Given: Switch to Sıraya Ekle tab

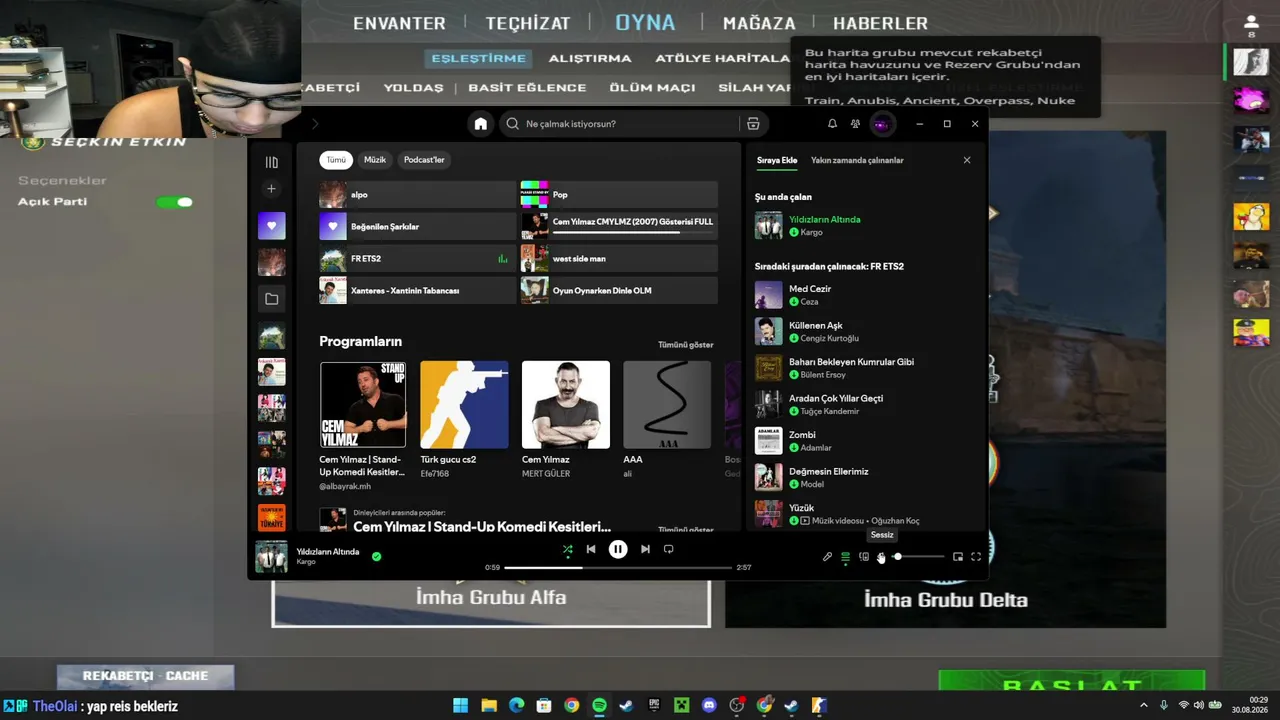Looking at the screenshot, I should pyautogui.click(x=777, y=160).
